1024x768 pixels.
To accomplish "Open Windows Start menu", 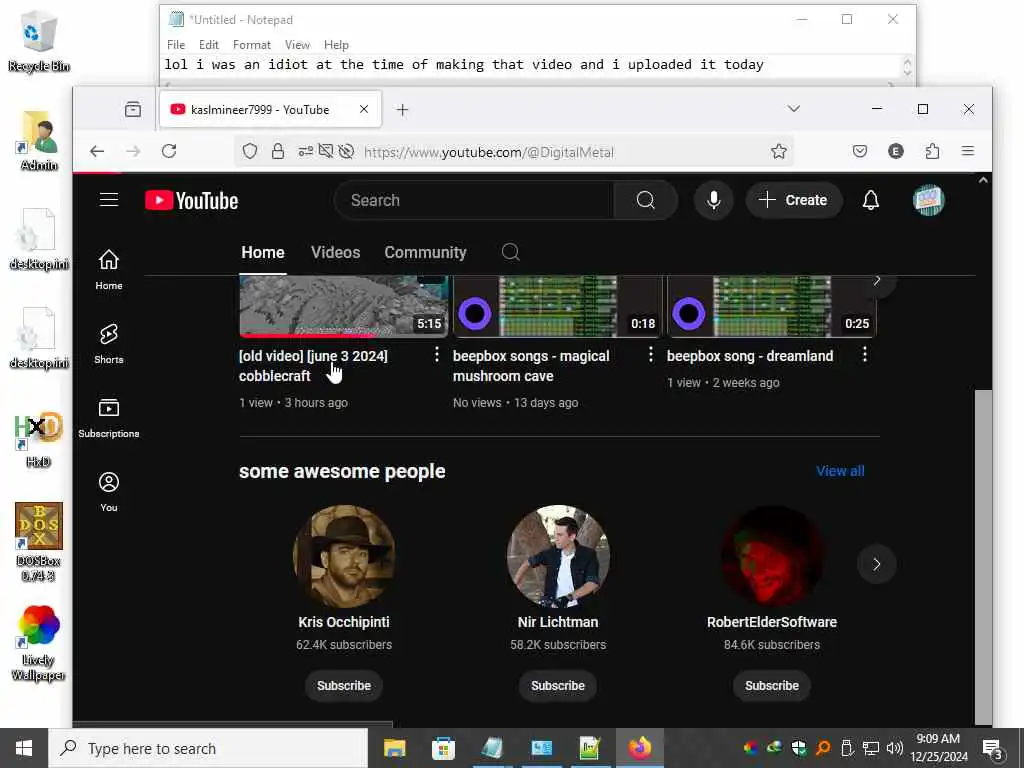I will [24, 748].
